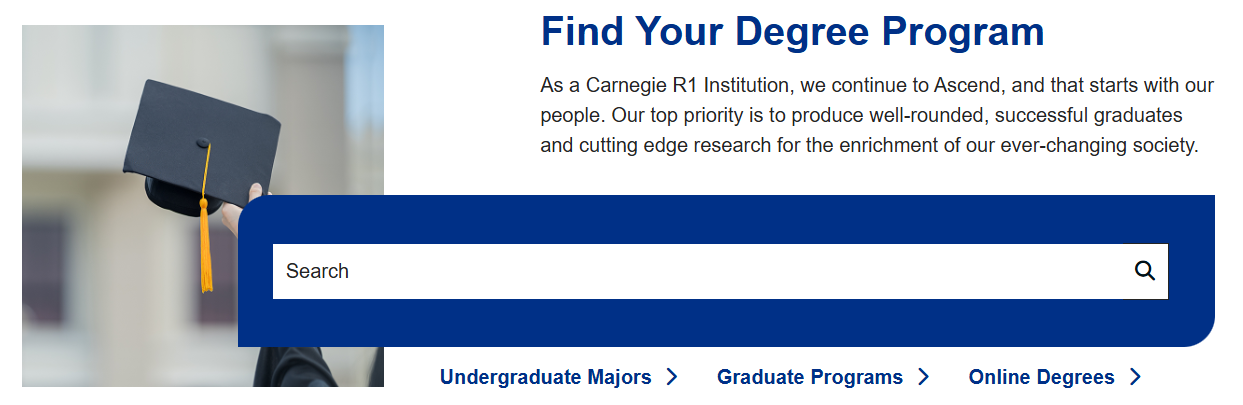
Task: Click the magnifying glass search icon
Action: click(x=1145, y=271)
